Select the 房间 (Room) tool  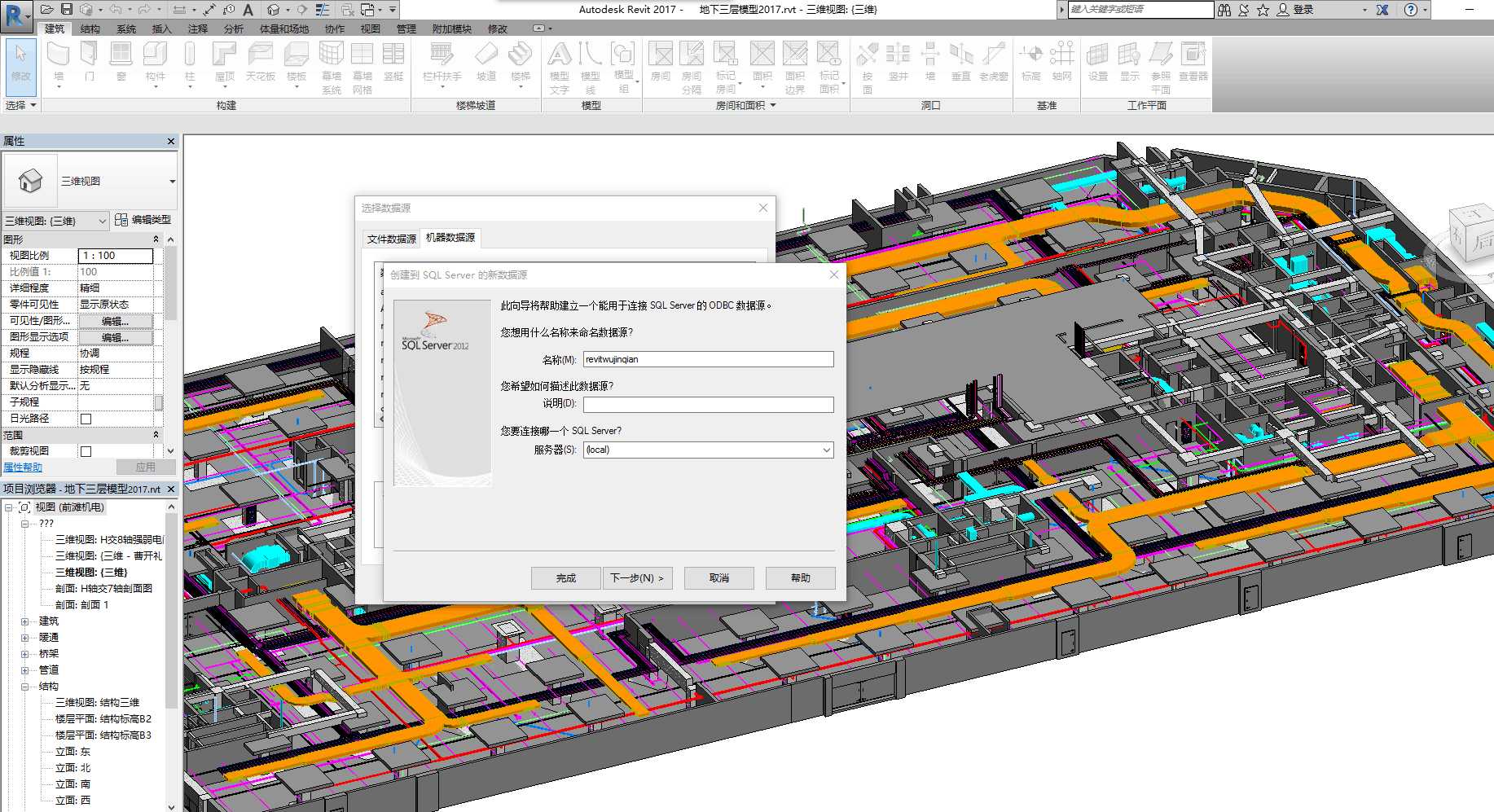point(661,63)
